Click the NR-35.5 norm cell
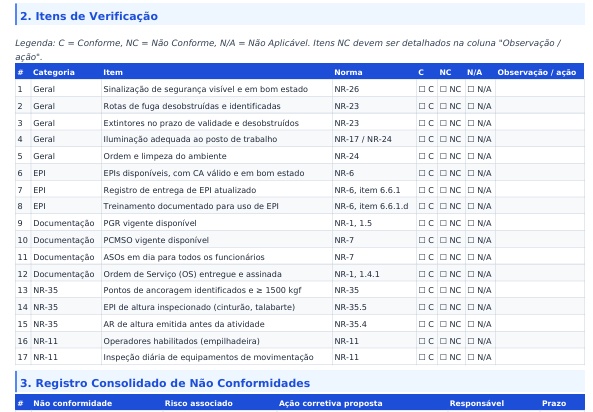The width and height of the screenshot is (593, 412). (x=374, y=307)
